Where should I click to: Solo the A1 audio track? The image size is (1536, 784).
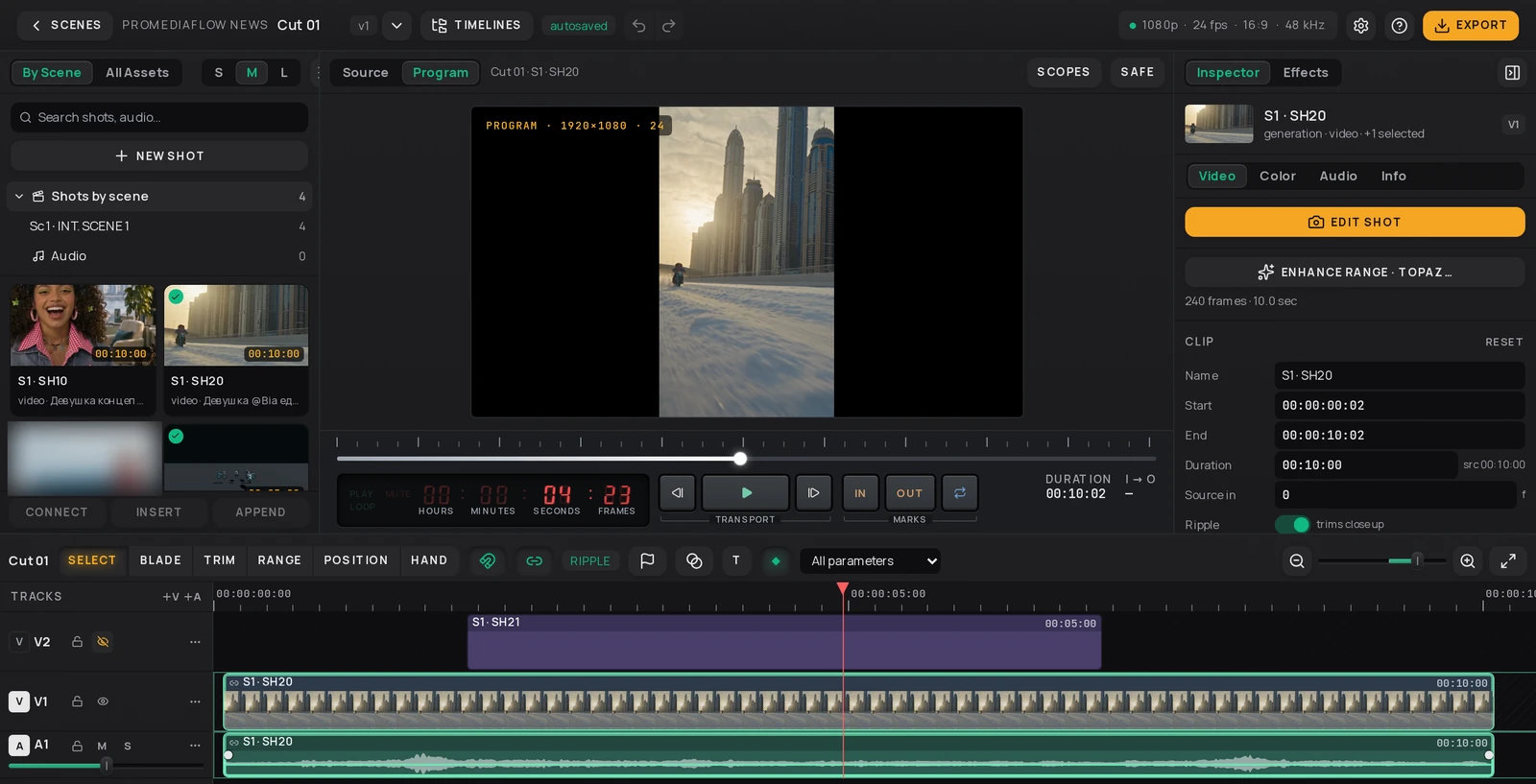128,746
